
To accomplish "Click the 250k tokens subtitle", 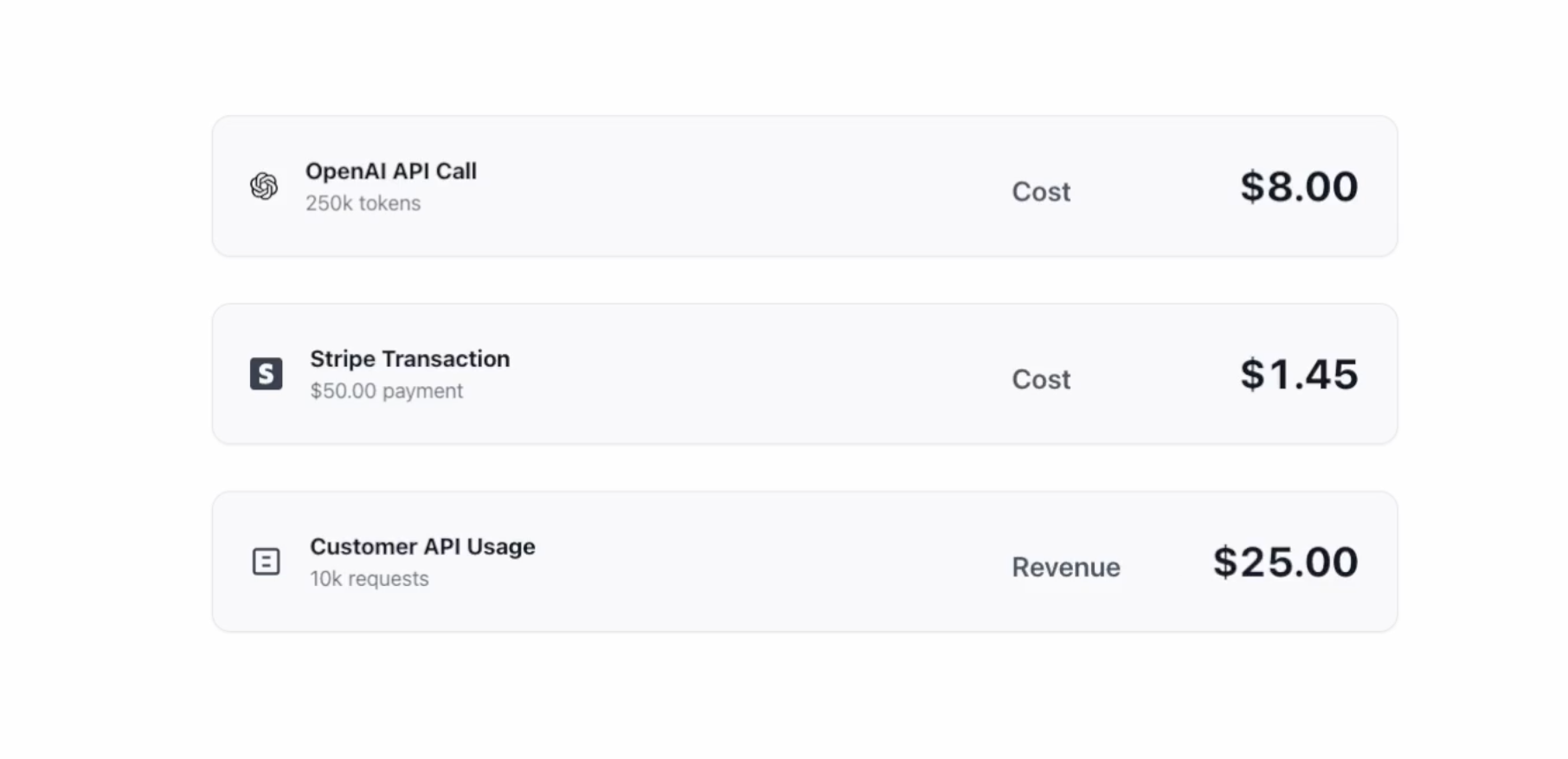I will coord(363,203).
